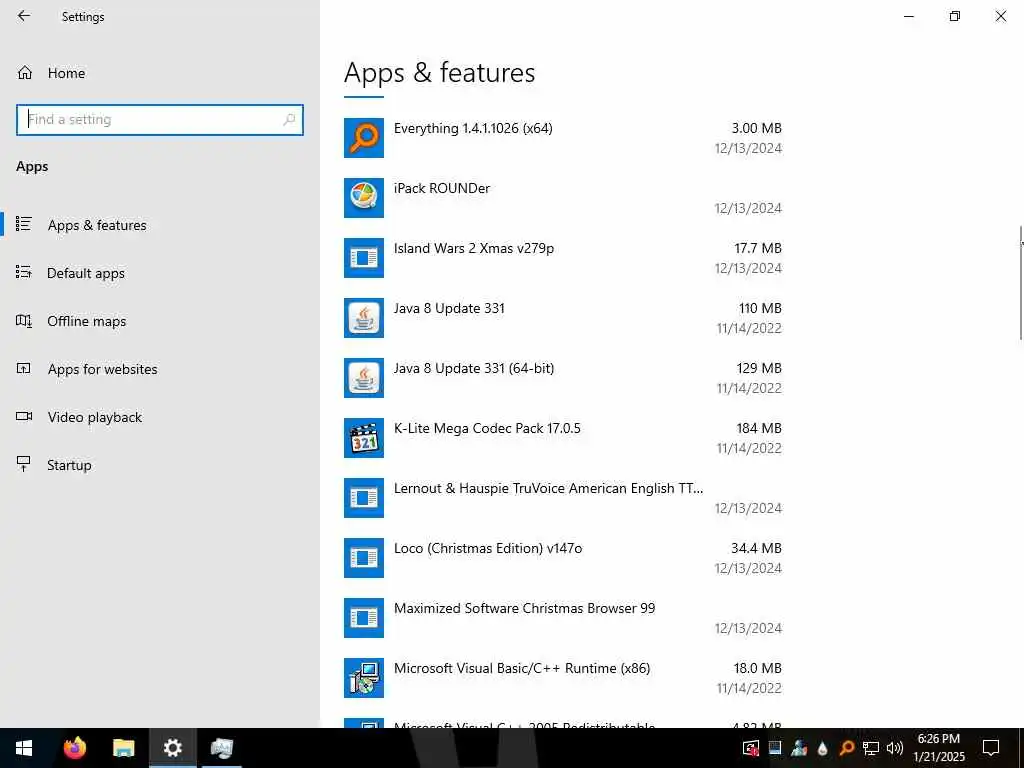1024x768 pixels.
Task: Click the Apps for websites sidebar icon
Action: [x=24, y=368]
